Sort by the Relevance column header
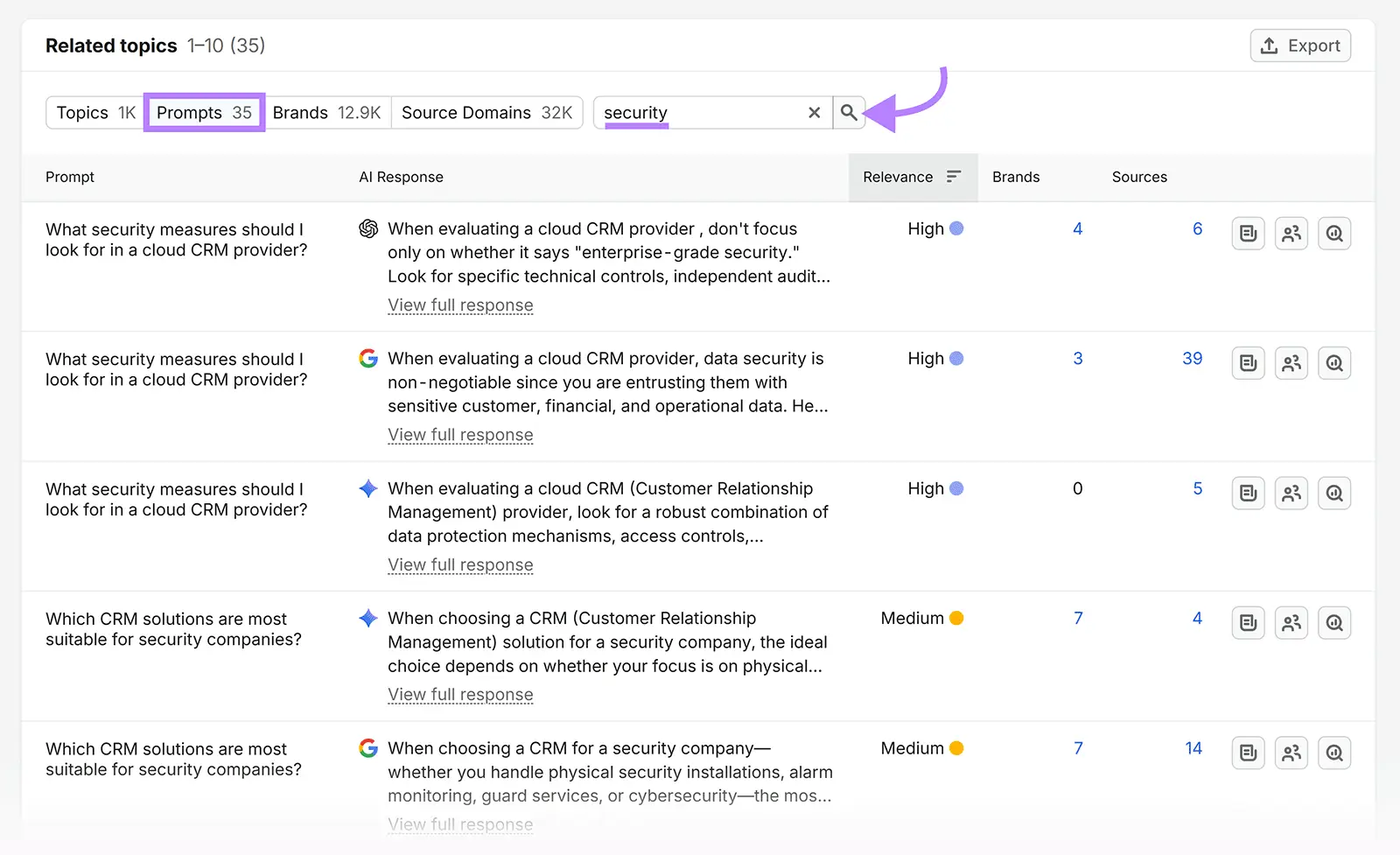The height and width of the screenshot is (855, 1400). point(913,177)
